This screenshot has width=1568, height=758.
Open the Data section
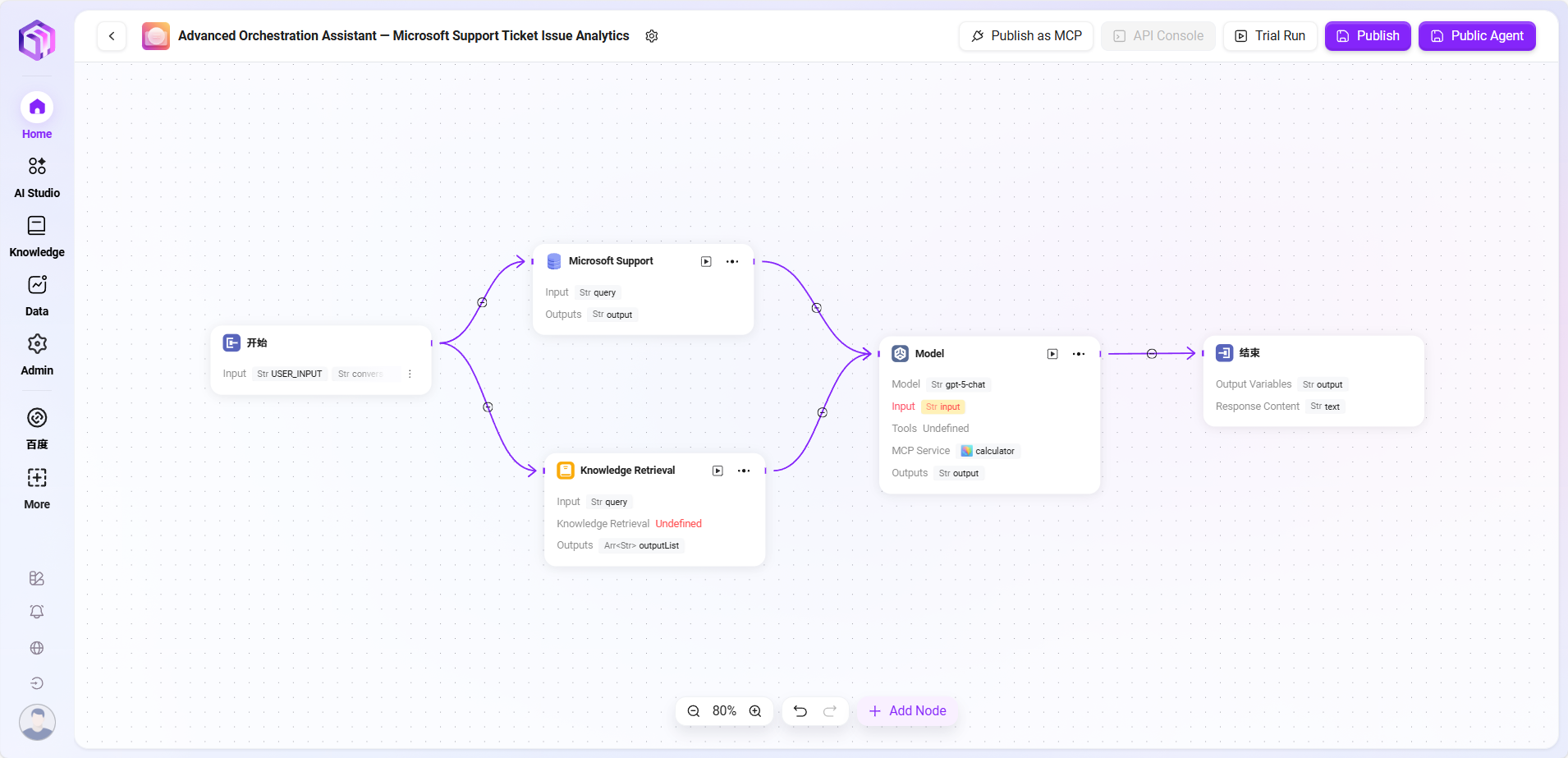coord(37,295)
